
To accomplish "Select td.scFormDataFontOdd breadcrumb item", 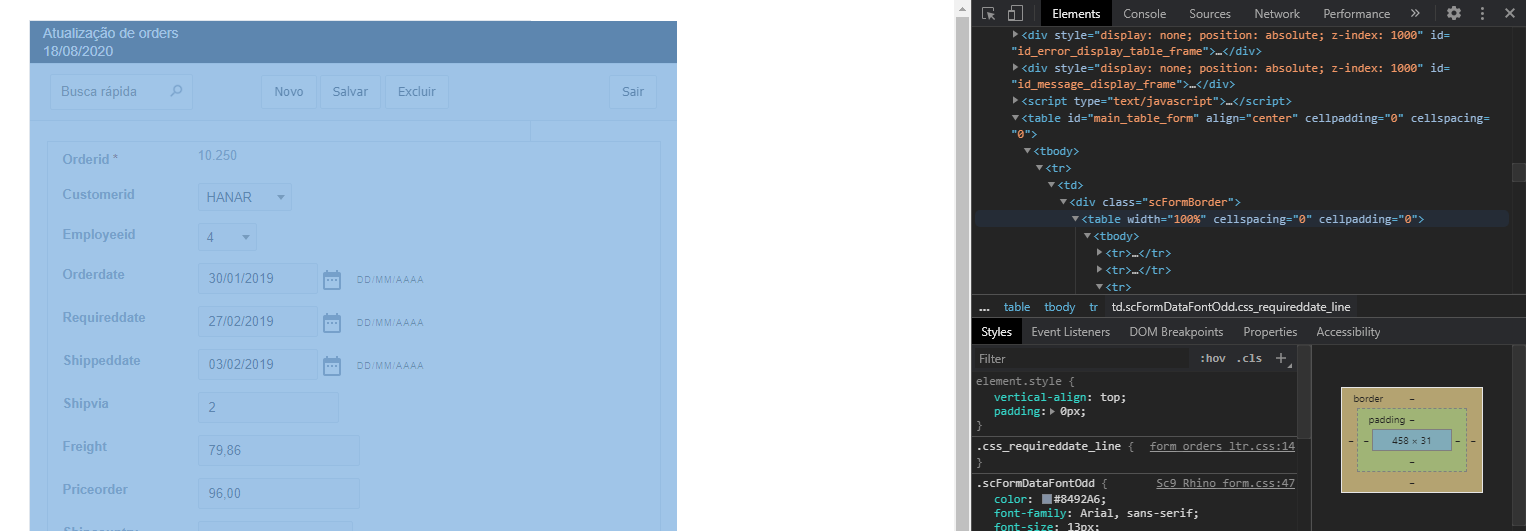I will pyautogui.click(x=1231, y=307).
